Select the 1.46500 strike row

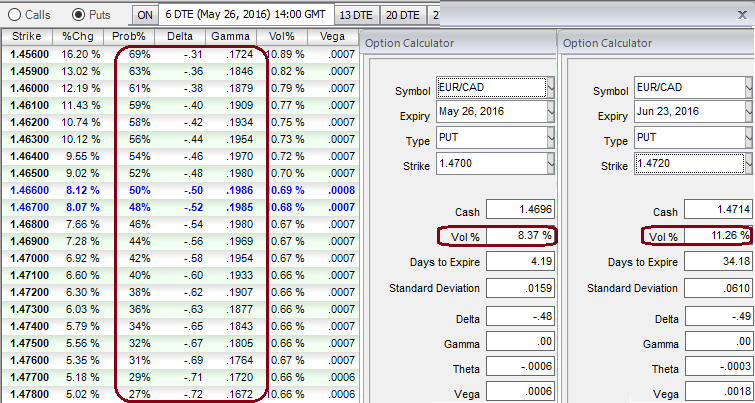[x=180, y=173]
